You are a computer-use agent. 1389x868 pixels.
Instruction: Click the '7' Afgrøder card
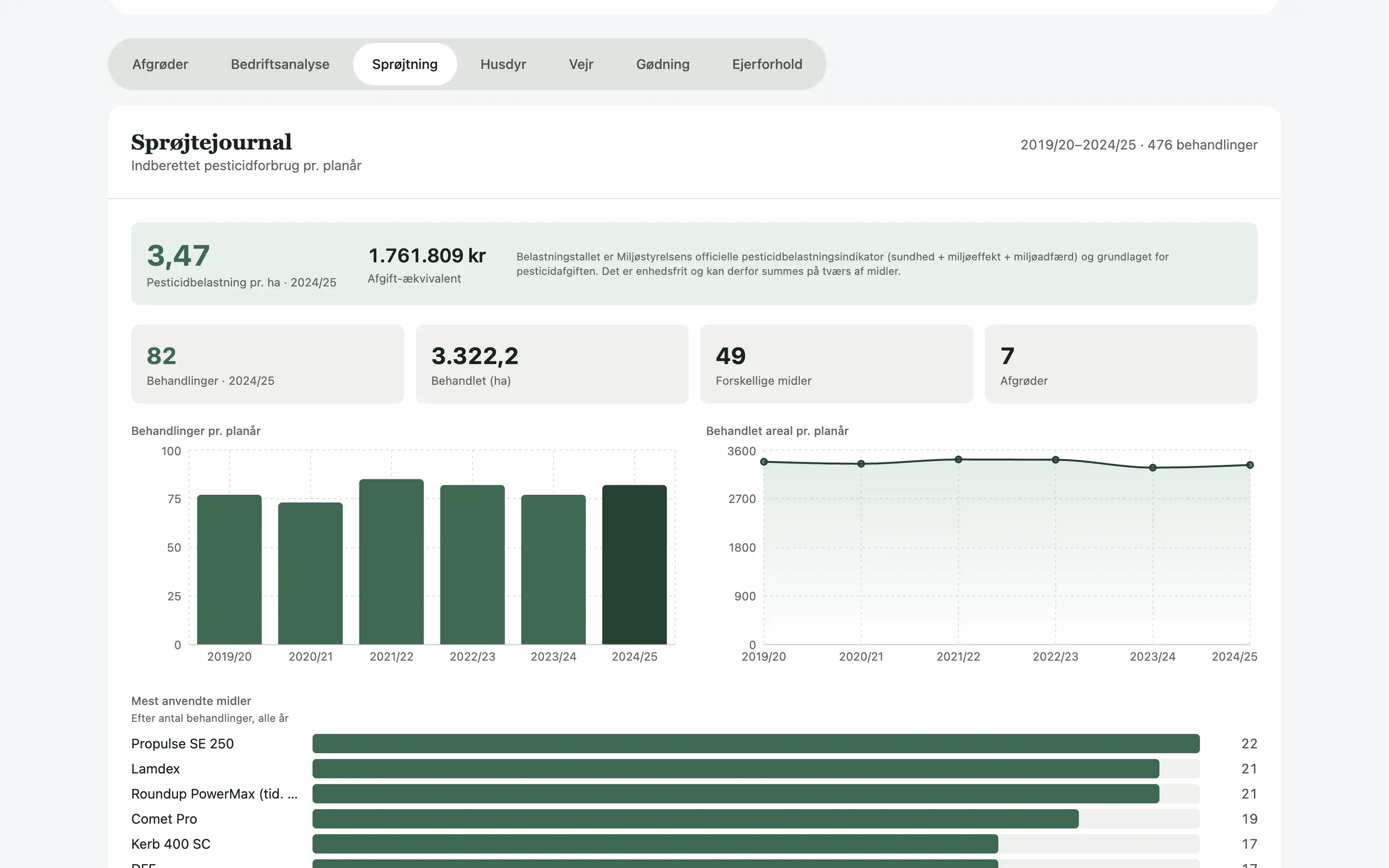click(1121, 364)
